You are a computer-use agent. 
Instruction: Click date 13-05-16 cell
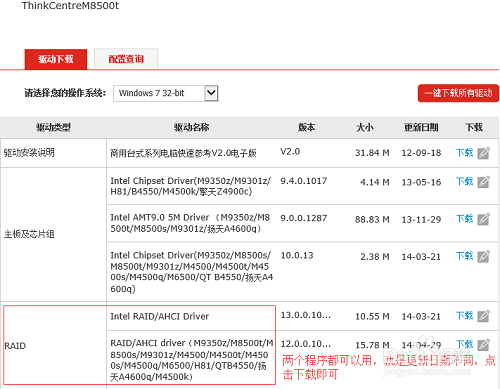421,182
